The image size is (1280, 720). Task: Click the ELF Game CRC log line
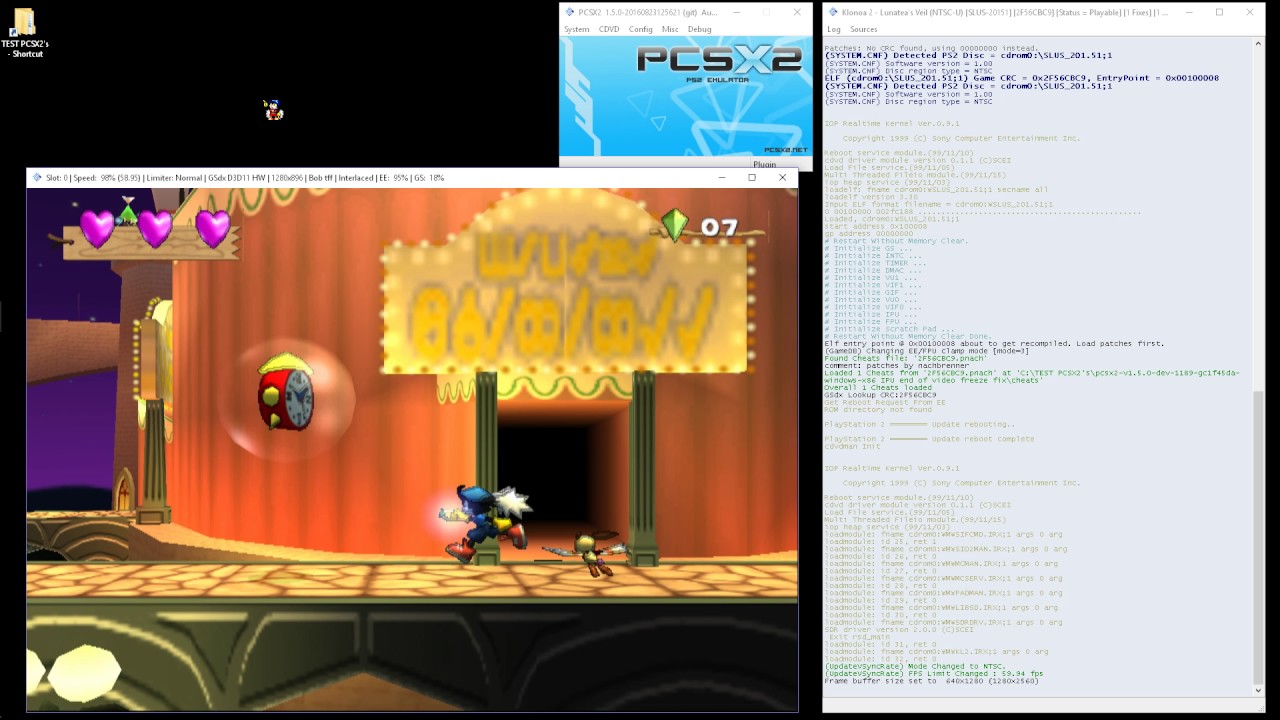[1021, 78]
